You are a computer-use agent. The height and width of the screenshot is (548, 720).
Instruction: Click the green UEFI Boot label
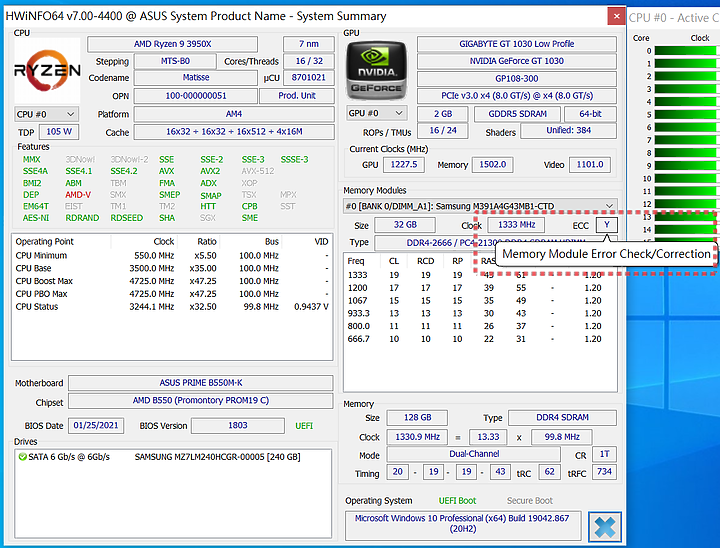(457, 501)
